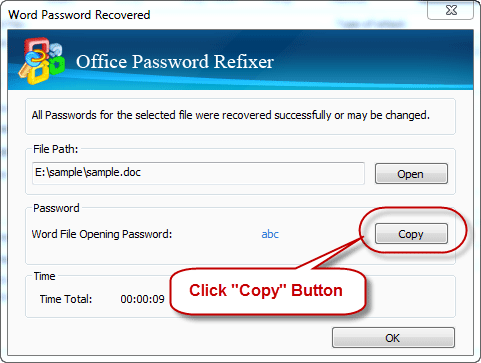This screenshot has height=363, width=481.
Task: Click the Office Password Refixer logo icon
Action: (42, 61)
